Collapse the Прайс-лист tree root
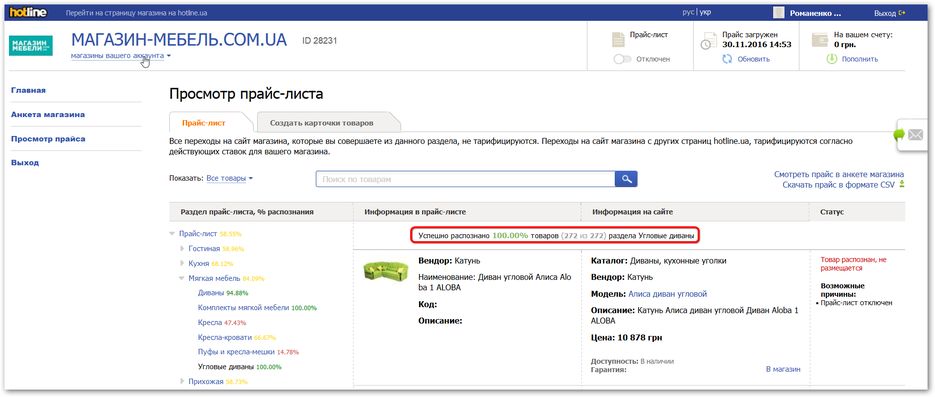Viewport: 935px width, 397px height. click(172, 234)
